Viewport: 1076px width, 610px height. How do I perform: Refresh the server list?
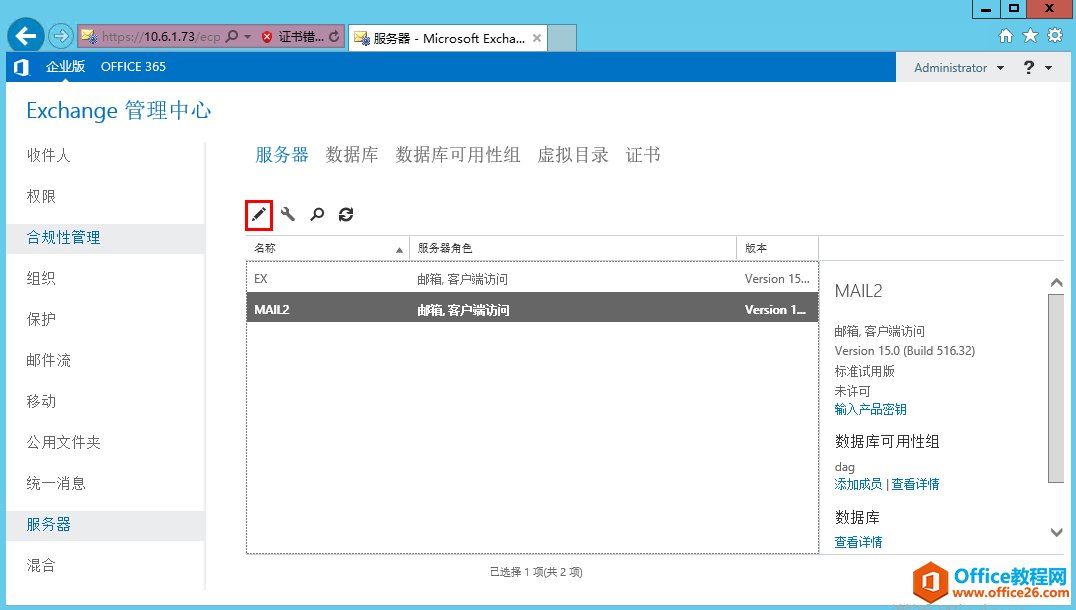pyautogui.click(x=345, y=214)
